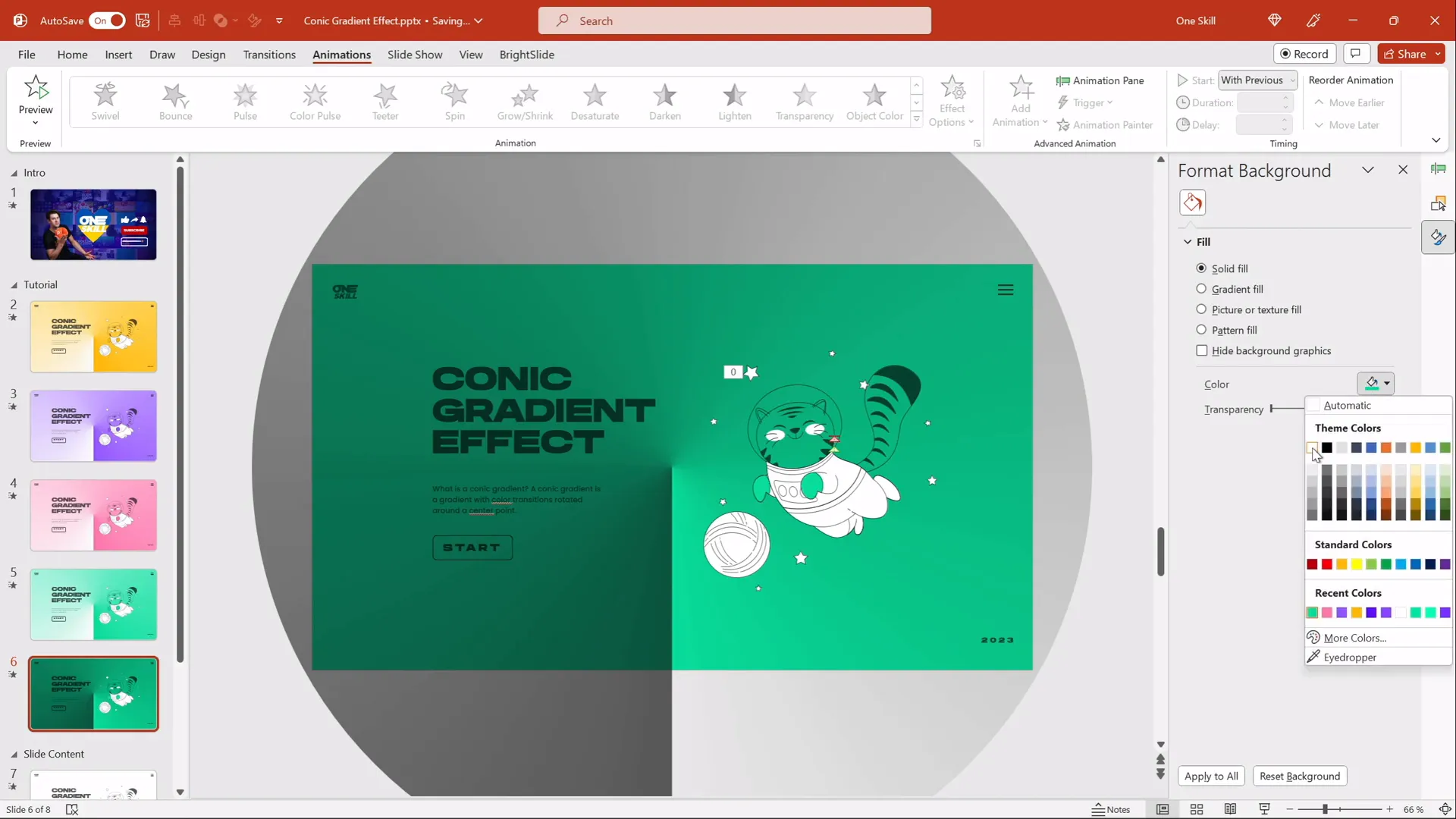The width and height of the screenshot is (1456, 819).
Task: Apply the Spin animation effect
Action: pos(455,102)
